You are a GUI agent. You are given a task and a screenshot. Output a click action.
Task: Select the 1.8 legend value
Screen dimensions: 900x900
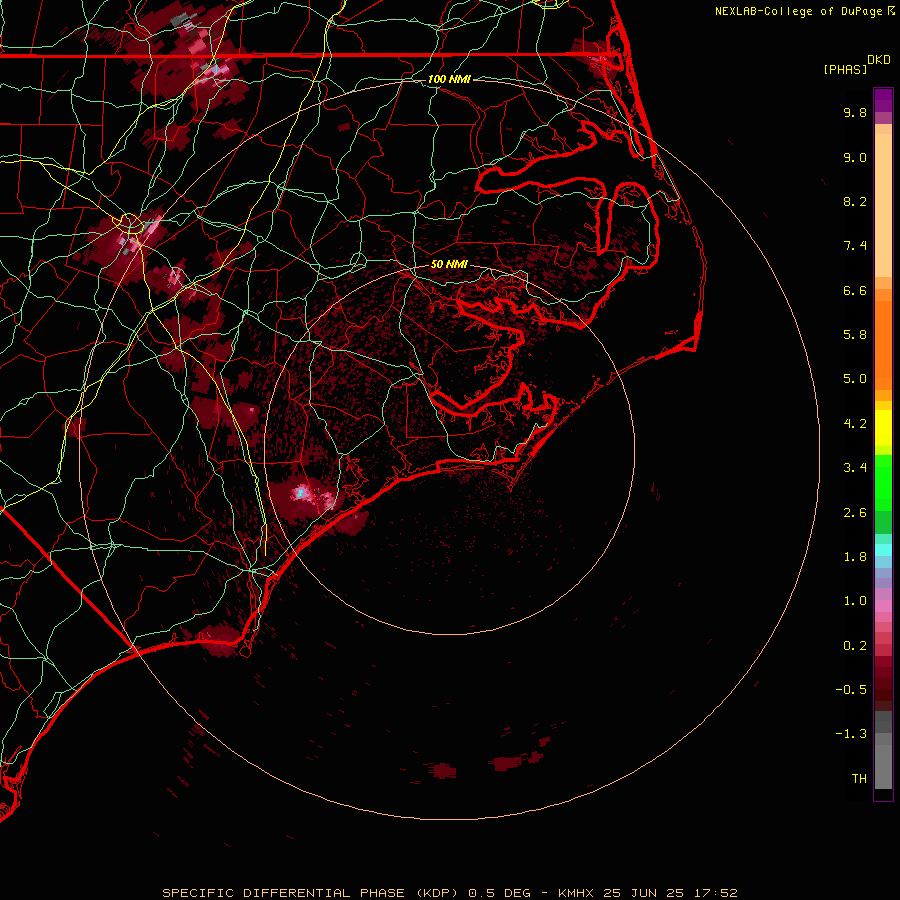point(855,557)
